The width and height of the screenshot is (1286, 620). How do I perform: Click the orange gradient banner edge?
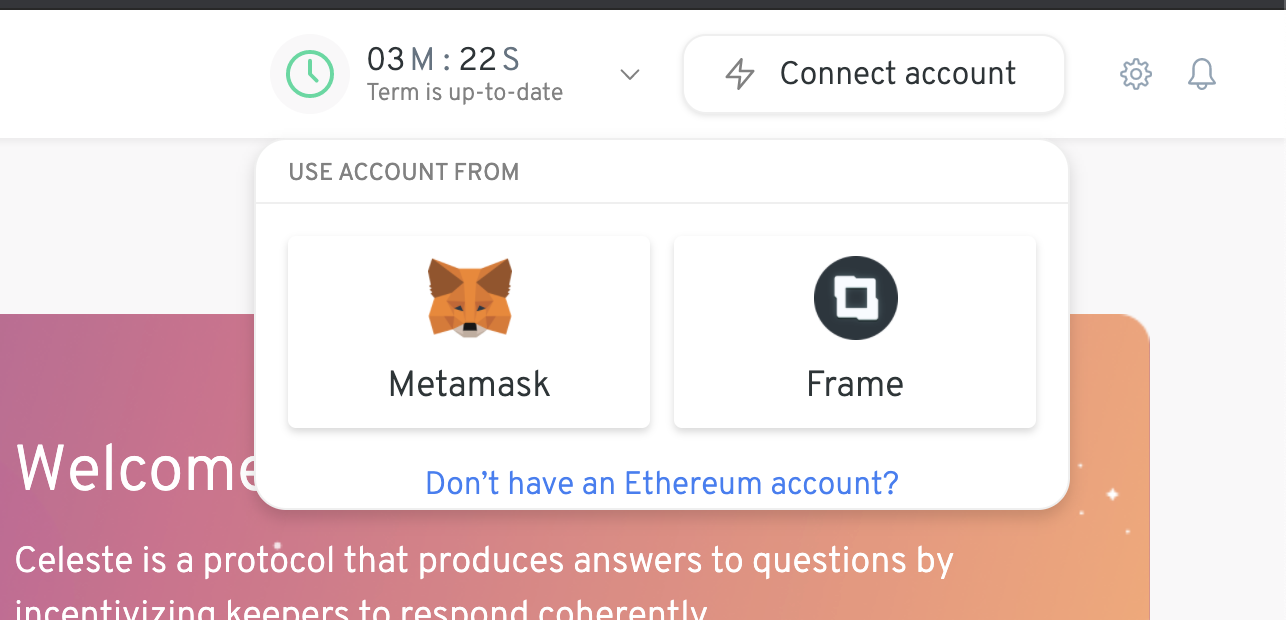coord(1110,400)
